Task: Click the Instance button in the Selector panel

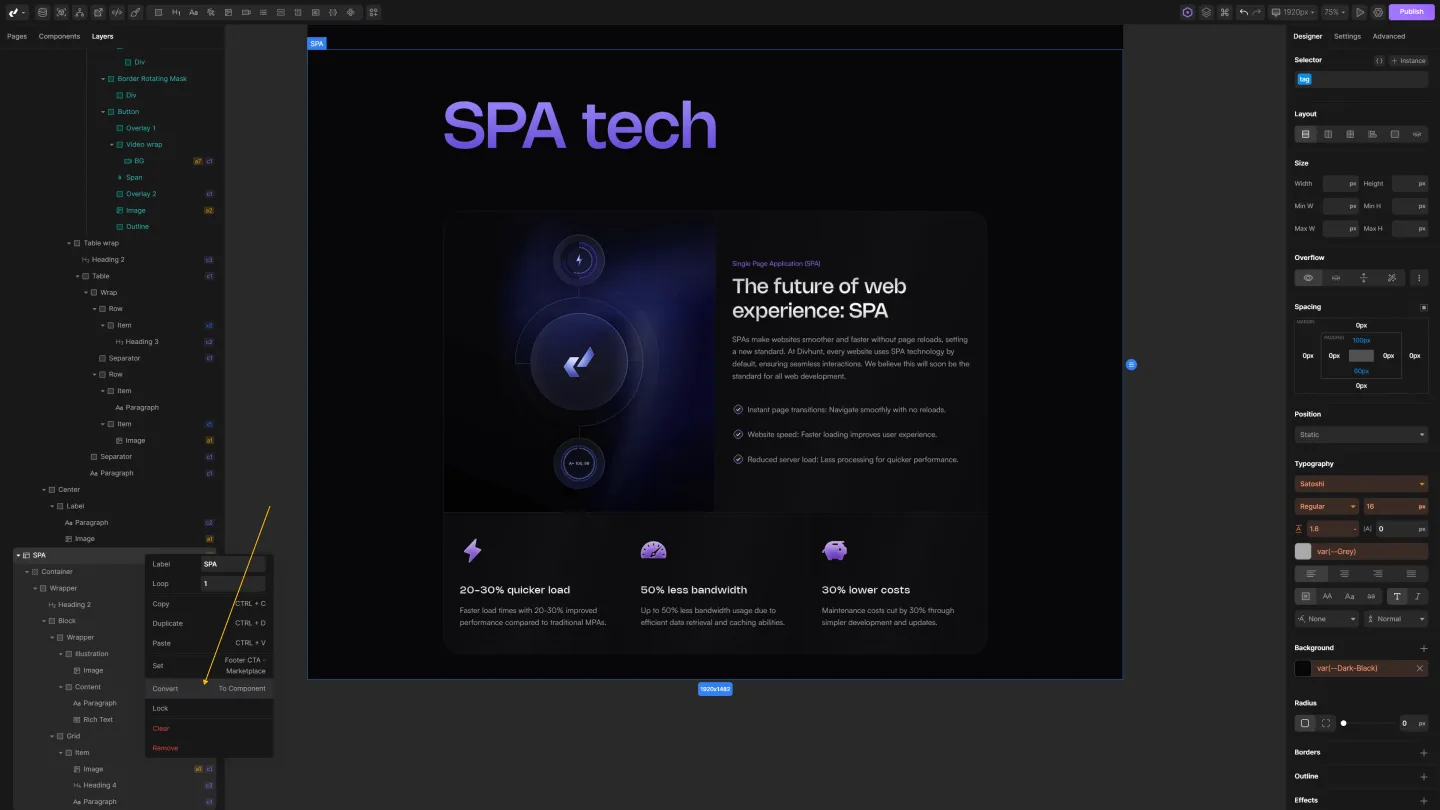Action: tap(1408, 60)
